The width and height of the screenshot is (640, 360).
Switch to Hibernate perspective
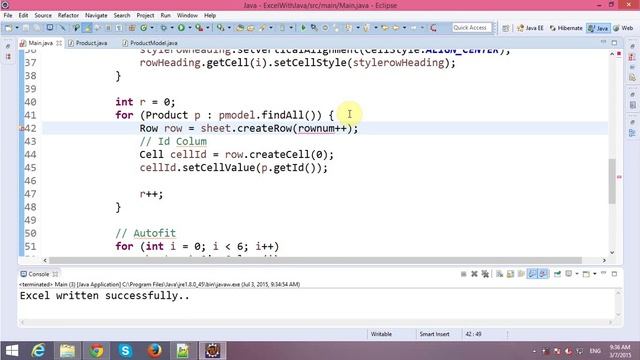pos(566,28)
